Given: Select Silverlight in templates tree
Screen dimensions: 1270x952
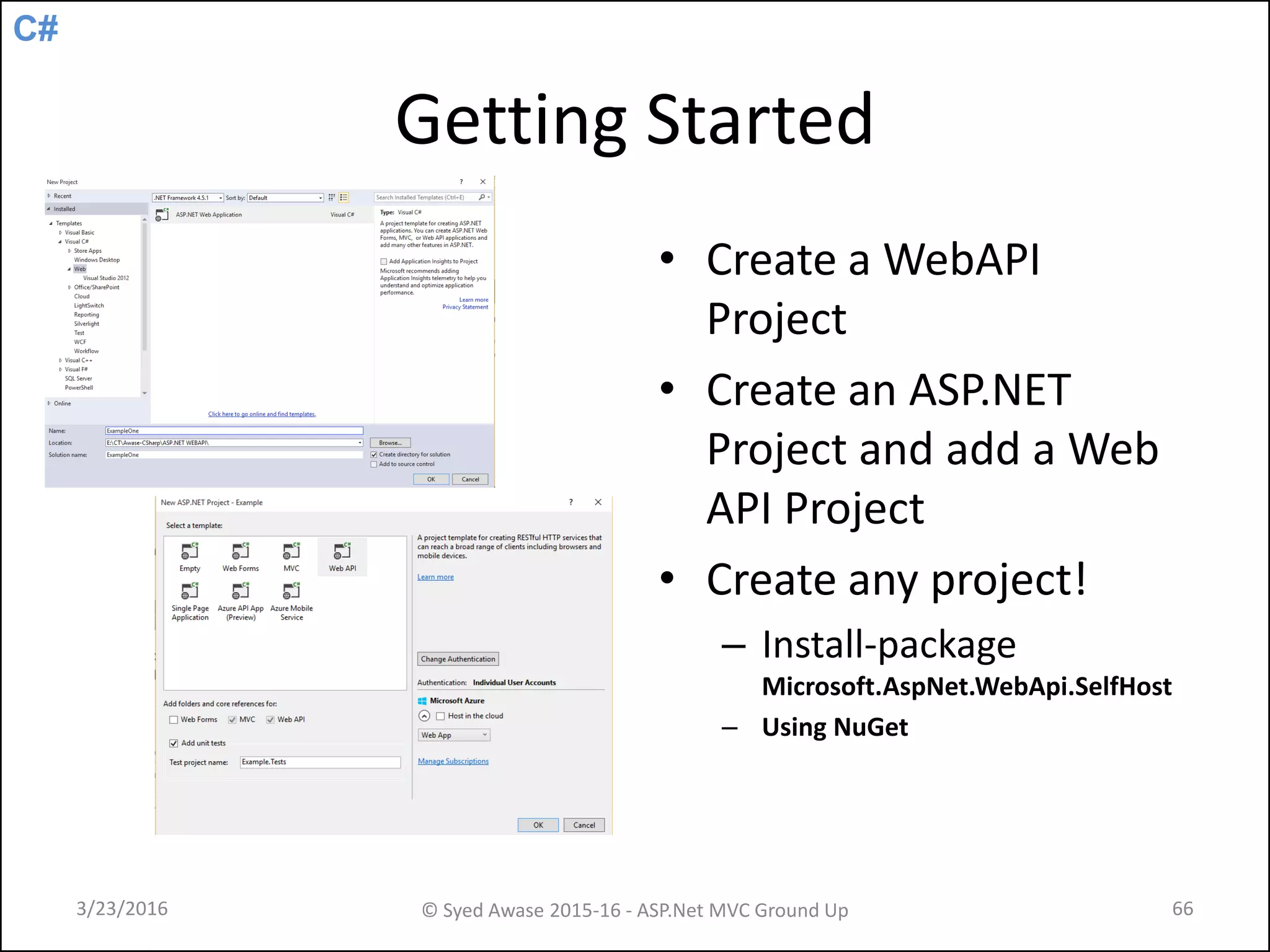Looking at the screenshot, I should pyautogui.click(x=87, y=324).
